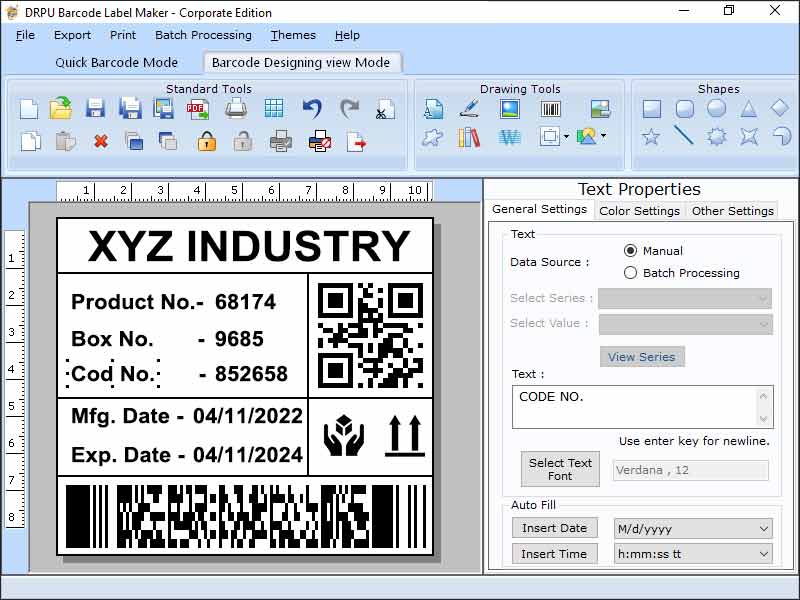Select the Line shape tool
The height and width of the screenshot is (600, 800).
[683, 136]
